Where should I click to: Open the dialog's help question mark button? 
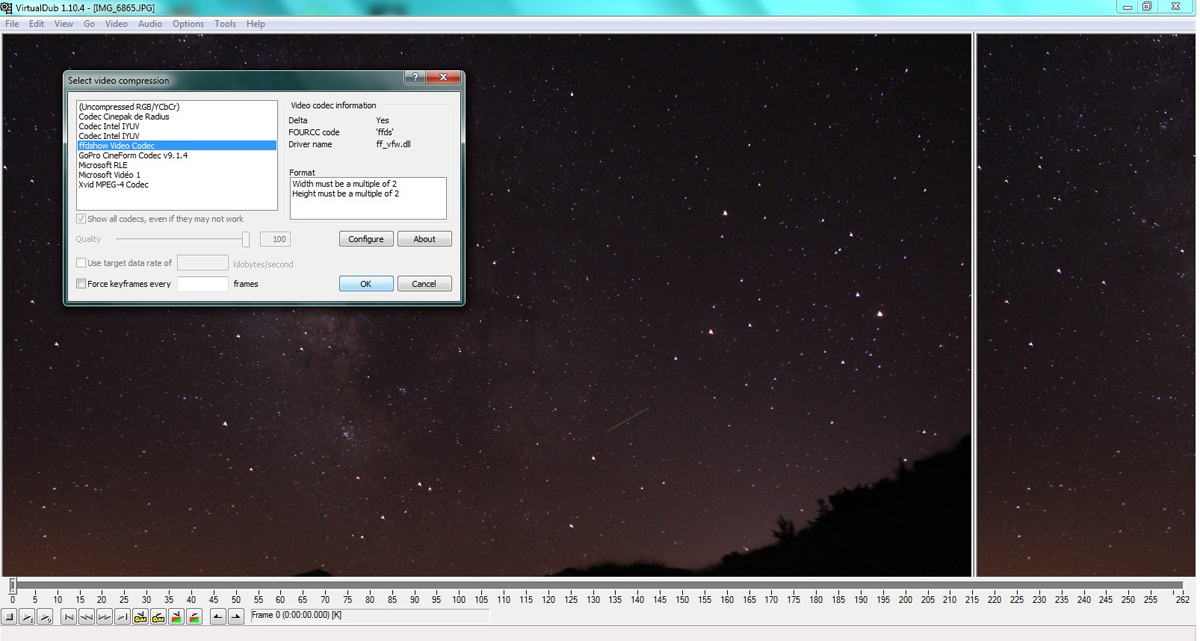[416, 77]
